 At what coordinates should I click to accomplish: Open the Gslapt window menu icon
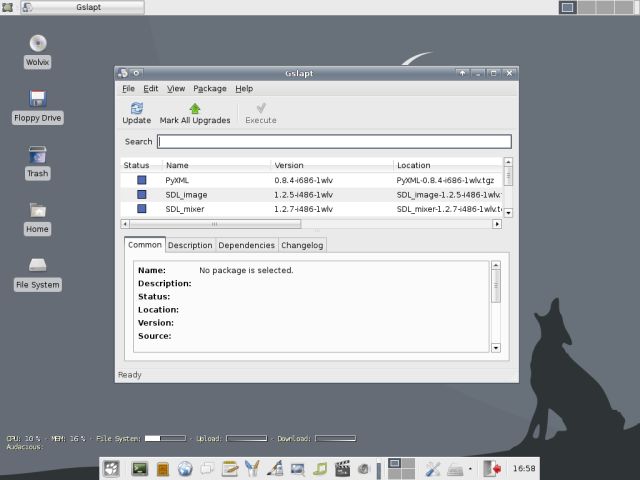(x=123, y=73)
